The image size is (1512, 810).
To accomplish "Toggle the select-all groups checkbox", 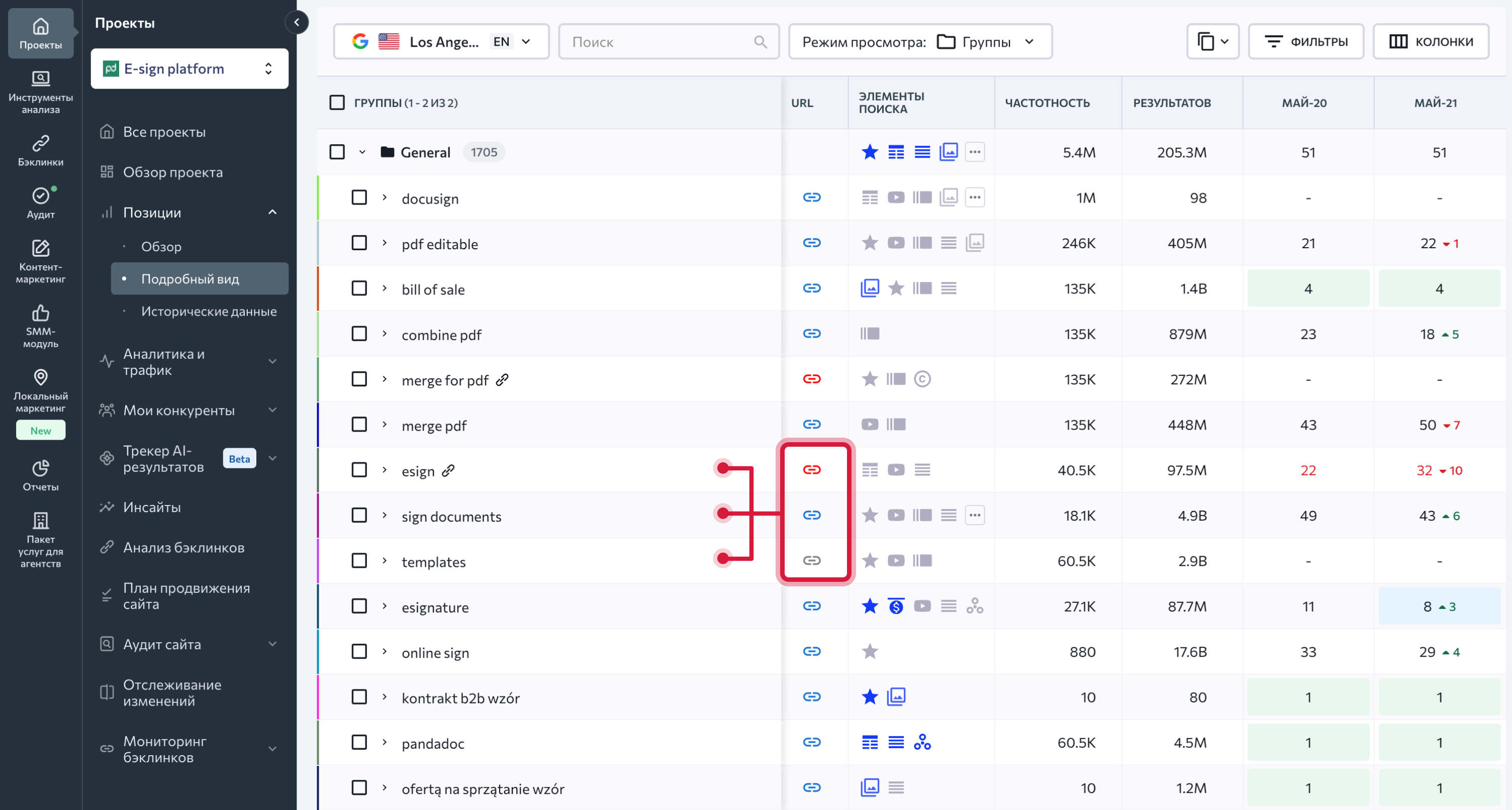I will point(337,103).
